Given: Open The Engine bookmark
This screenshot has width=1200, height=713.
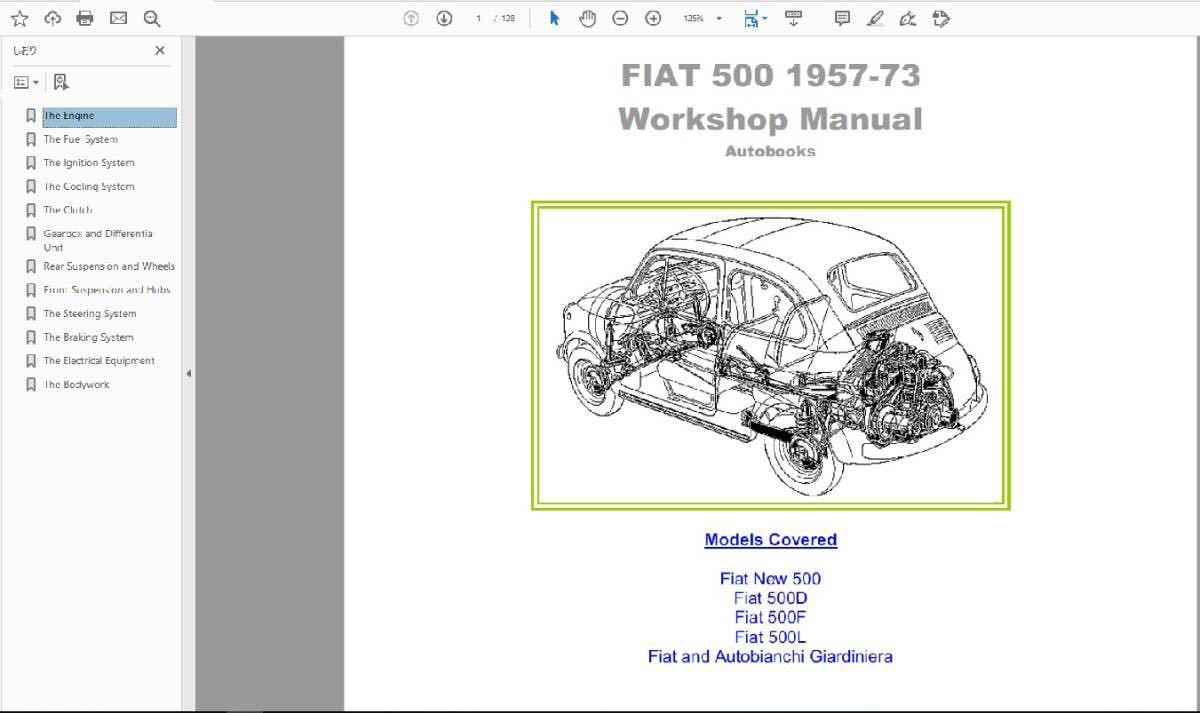Looking at the screenshot, I should coord(109,116).
